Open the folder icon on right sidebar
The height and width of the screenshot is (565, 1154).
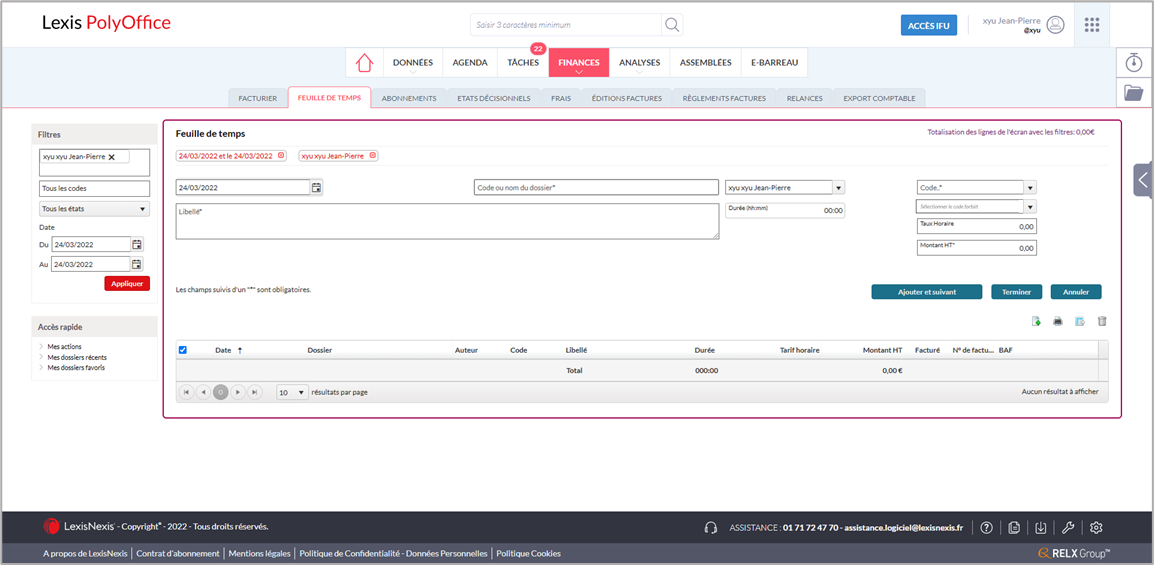click(1133, 93)
